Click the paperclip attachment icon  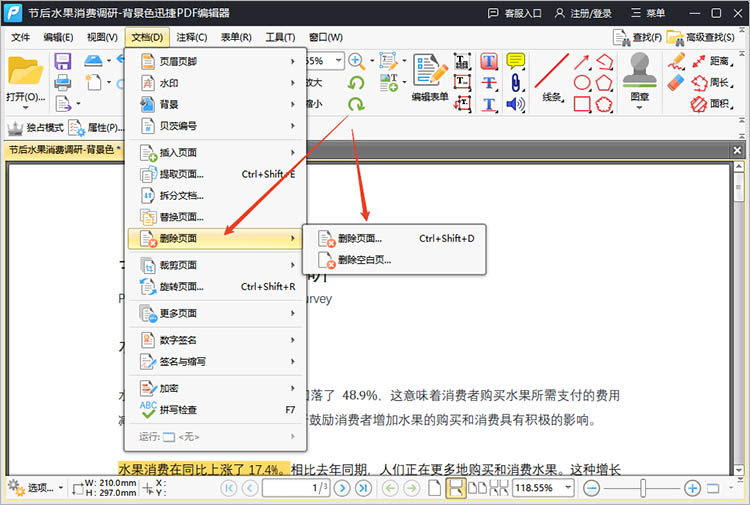point(515,82)
